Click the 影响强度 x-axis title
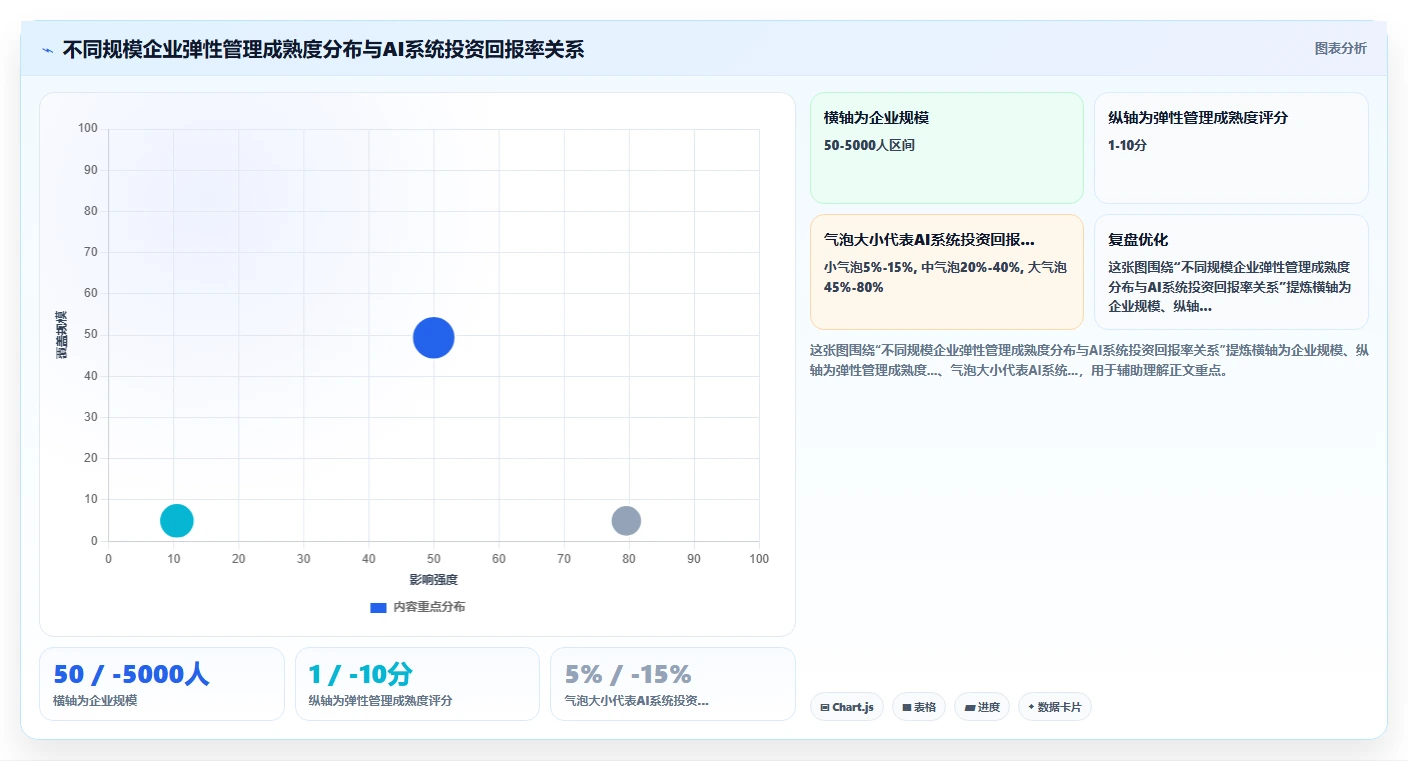The width and height of the screenshot is (1408, 761). (433, 580)
